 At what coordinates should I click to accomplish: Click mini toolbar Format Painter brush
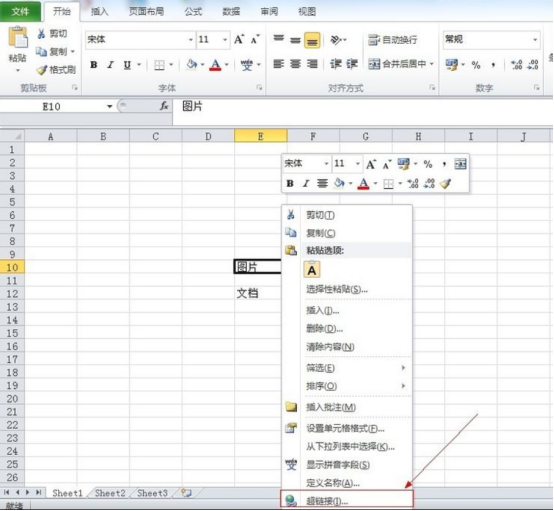[x=445, y=183]
